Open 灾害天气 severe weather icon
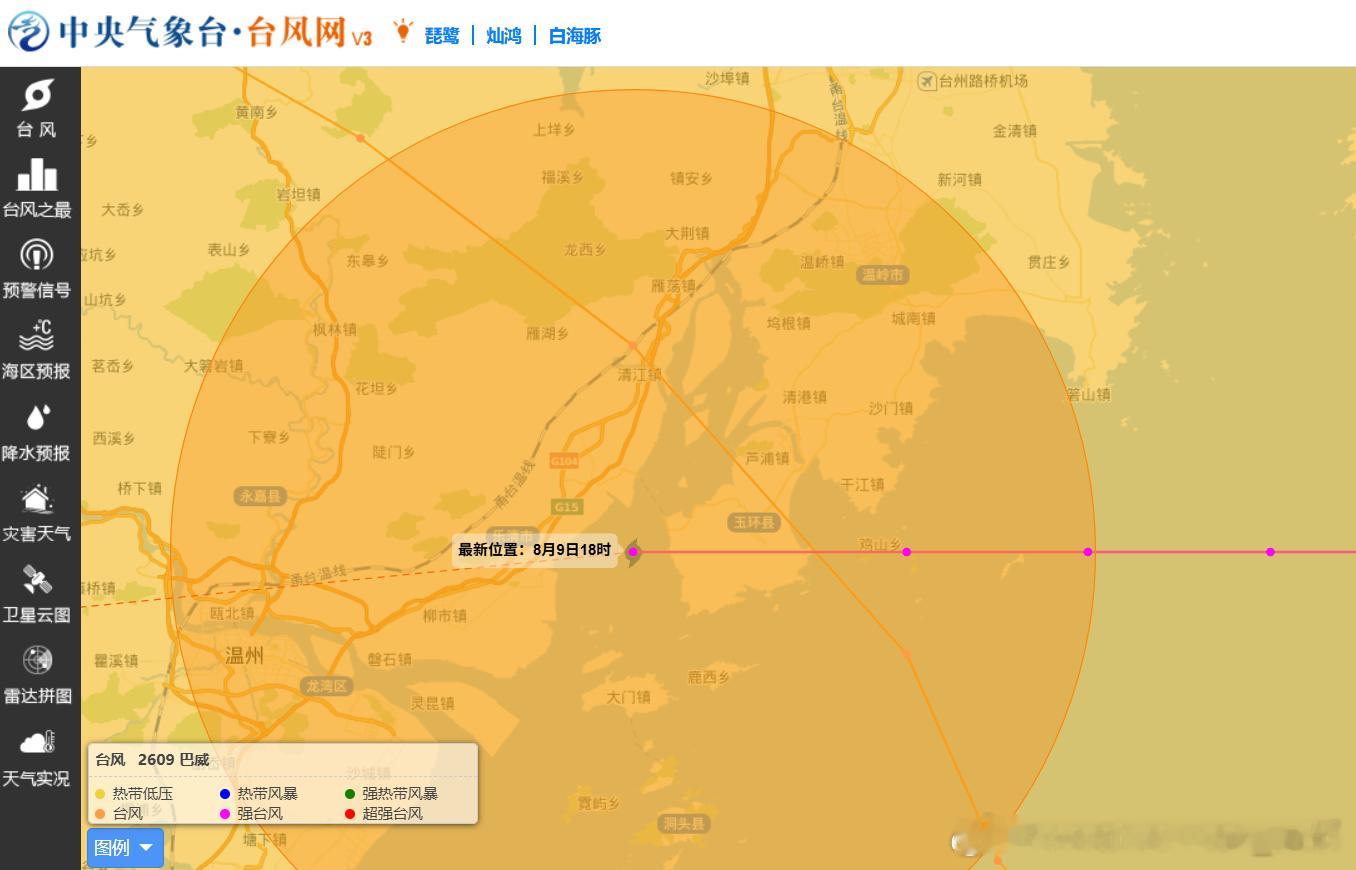Screen dimensions: 1356x870 click(37, 498)
